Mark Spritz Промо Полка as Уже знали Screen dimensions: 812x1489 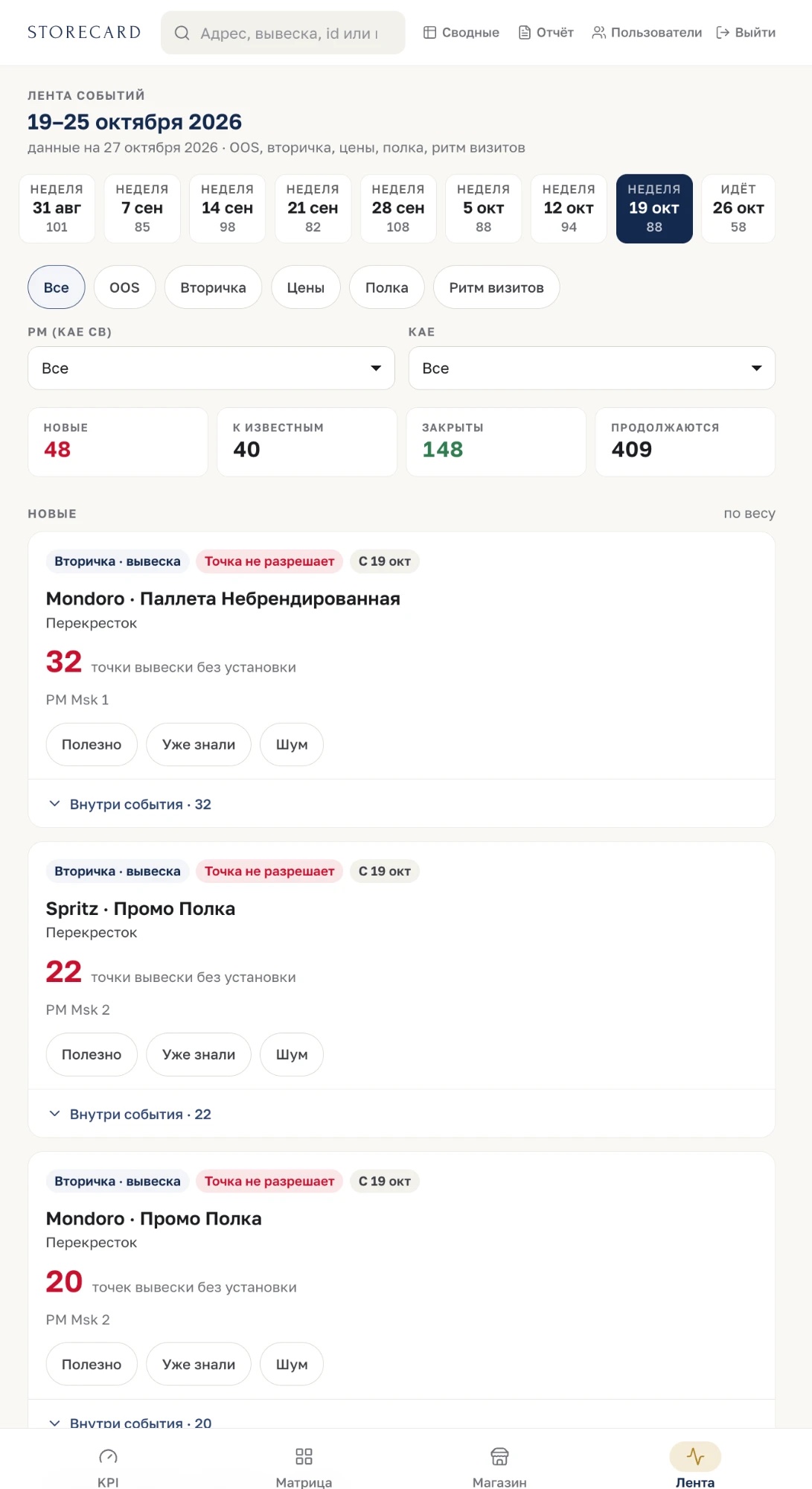(x=199, y=1054)
